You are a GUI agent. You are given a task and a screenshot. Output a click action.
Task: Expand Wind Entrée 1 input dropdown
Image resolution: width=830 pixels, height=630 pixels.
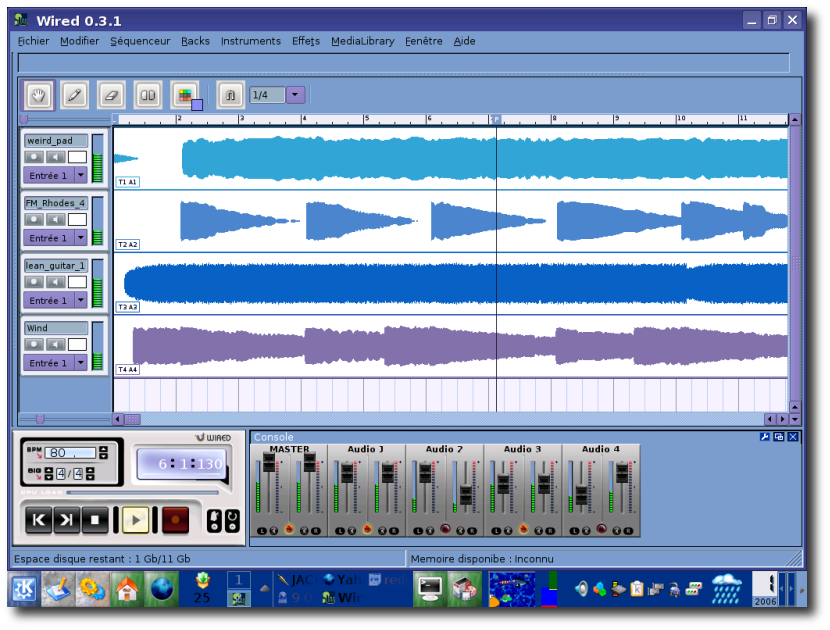click(x=80, y=363)
